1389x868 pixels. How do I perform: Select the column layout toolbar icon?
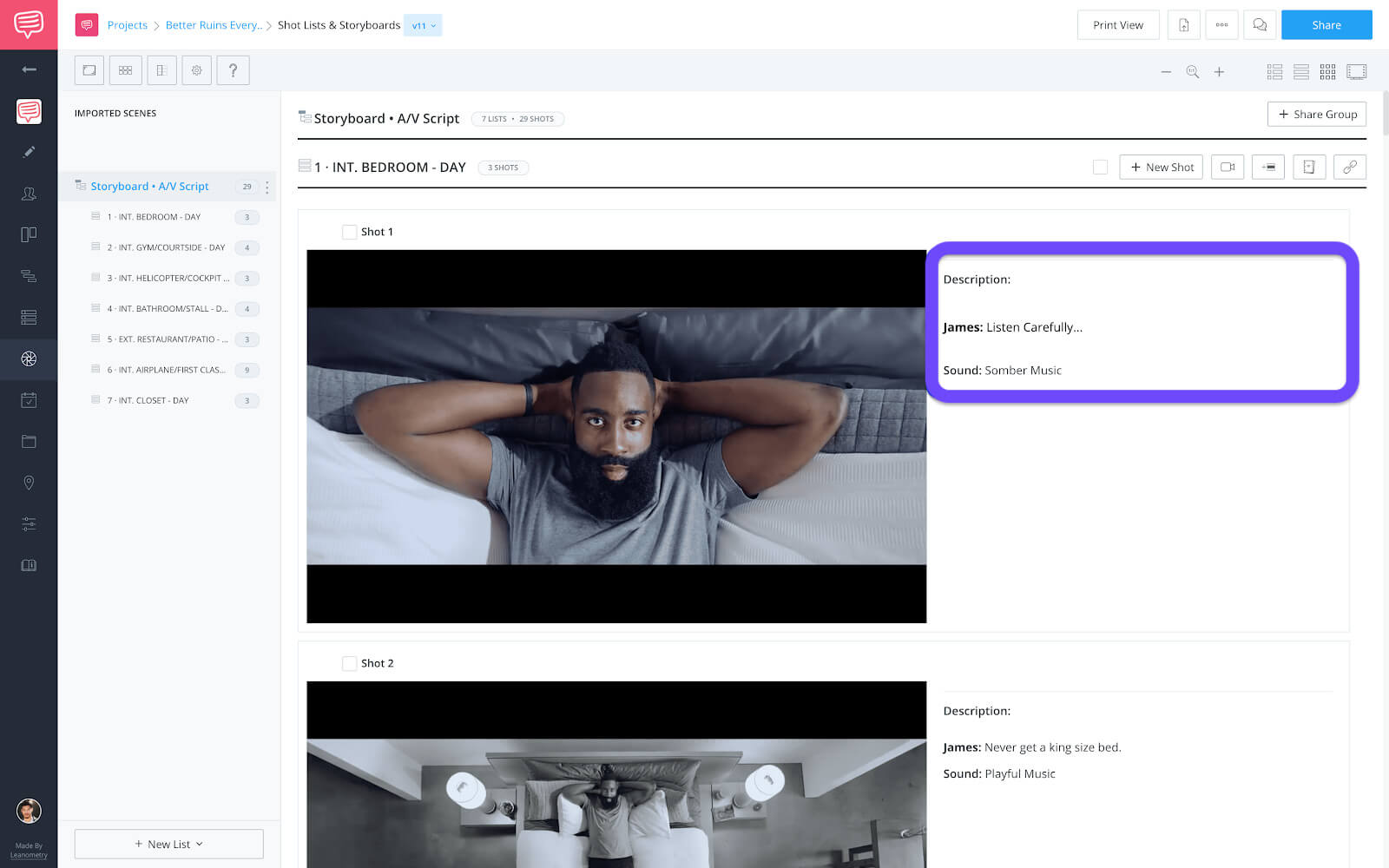coord(161,70)
